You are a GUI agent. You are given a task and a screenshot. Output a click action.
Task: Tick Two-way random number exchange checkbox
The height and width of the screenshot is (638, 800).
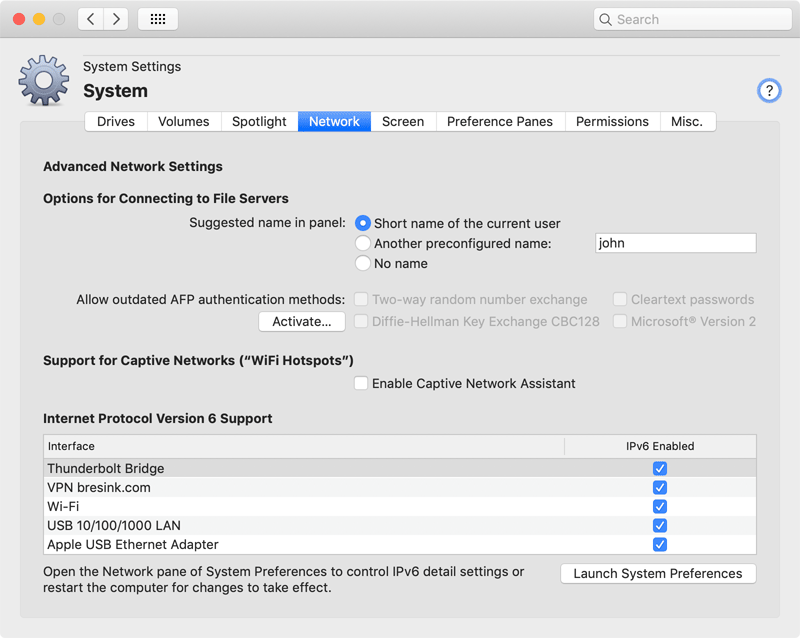coord(361,299)
